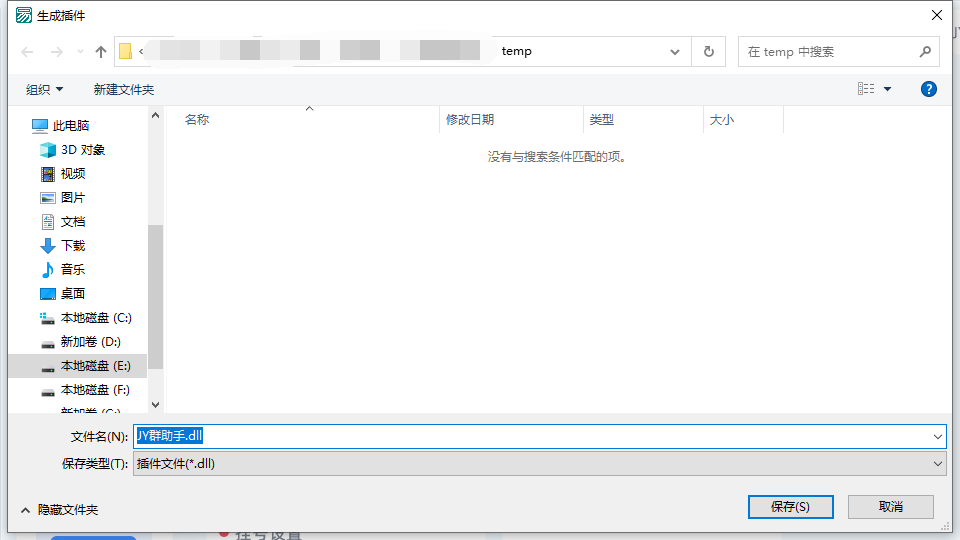Click sidebar scrollbar up arrow

(x=156, y=115)
